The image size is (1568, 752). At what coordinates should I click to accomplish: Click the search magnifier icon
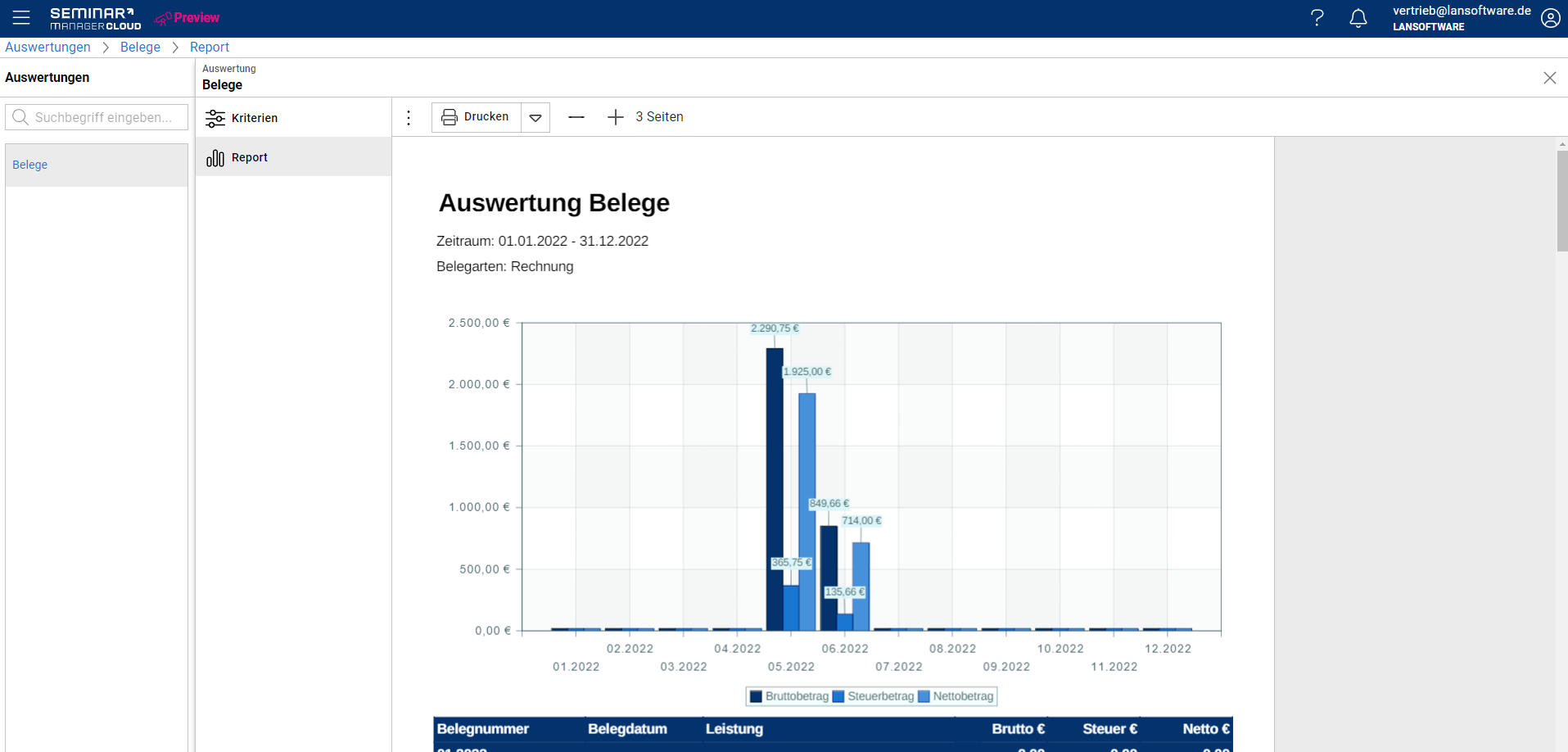click(20, 117)
